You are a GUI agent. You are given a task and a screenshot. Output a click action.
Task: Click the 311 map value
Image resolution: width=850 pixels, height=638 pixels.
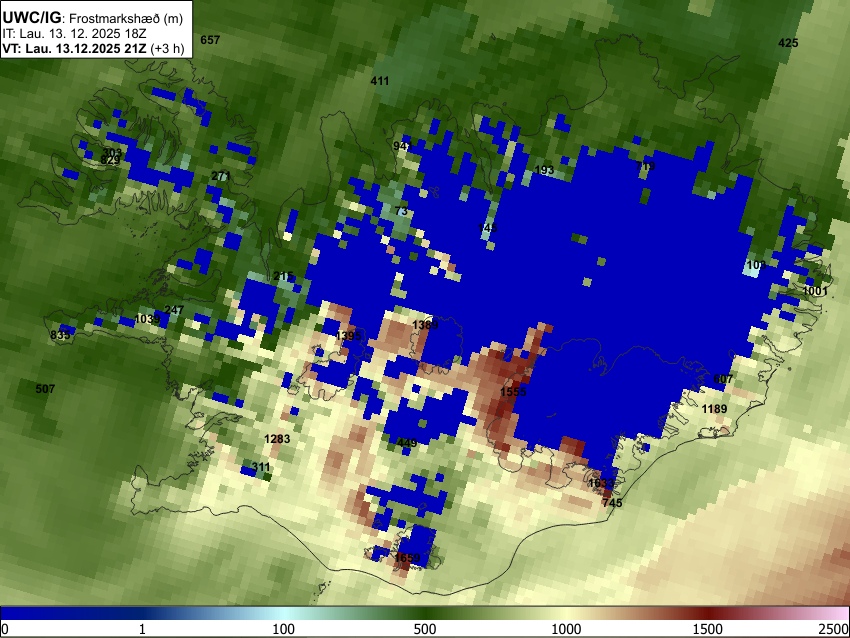(261, 467)
